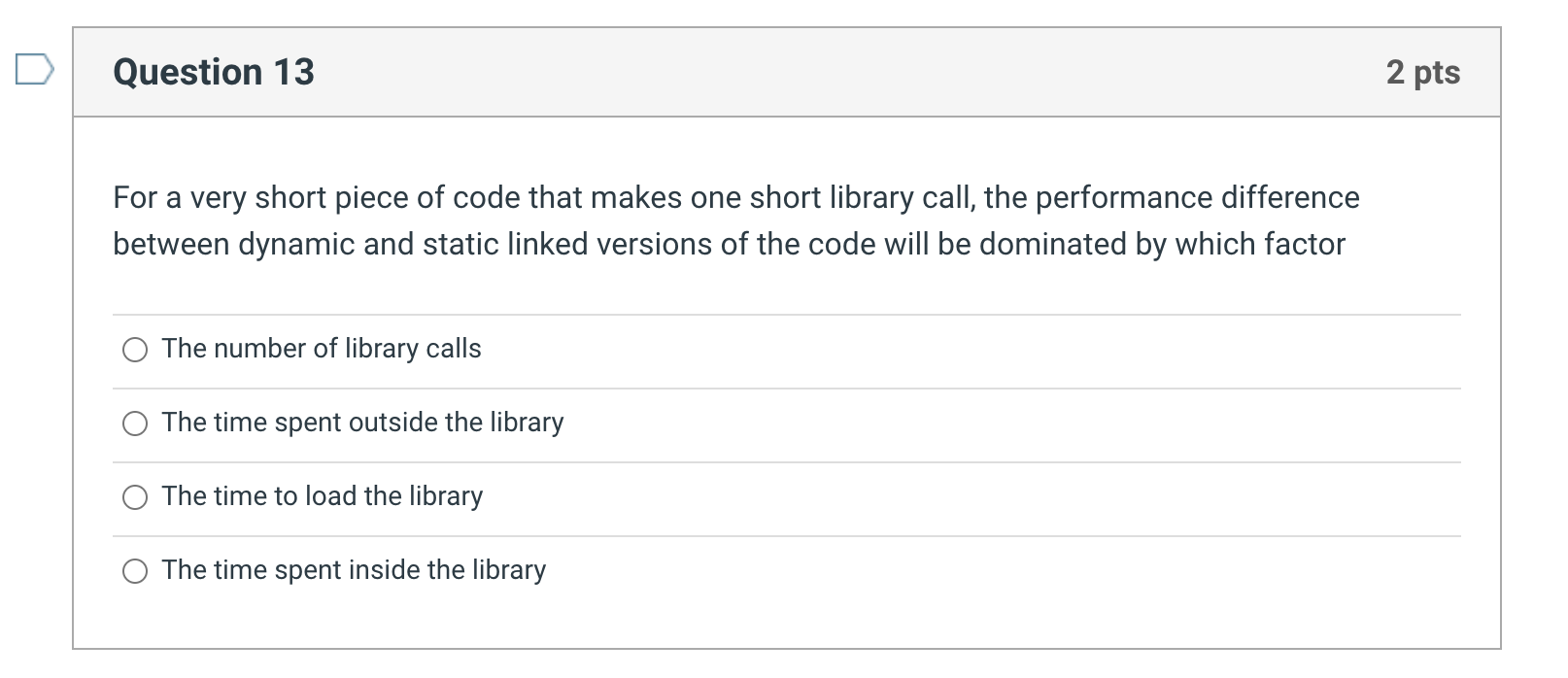The image size is (1568, 678).
Task: Click the first answer's radio circle
Action: coord(135,350)
